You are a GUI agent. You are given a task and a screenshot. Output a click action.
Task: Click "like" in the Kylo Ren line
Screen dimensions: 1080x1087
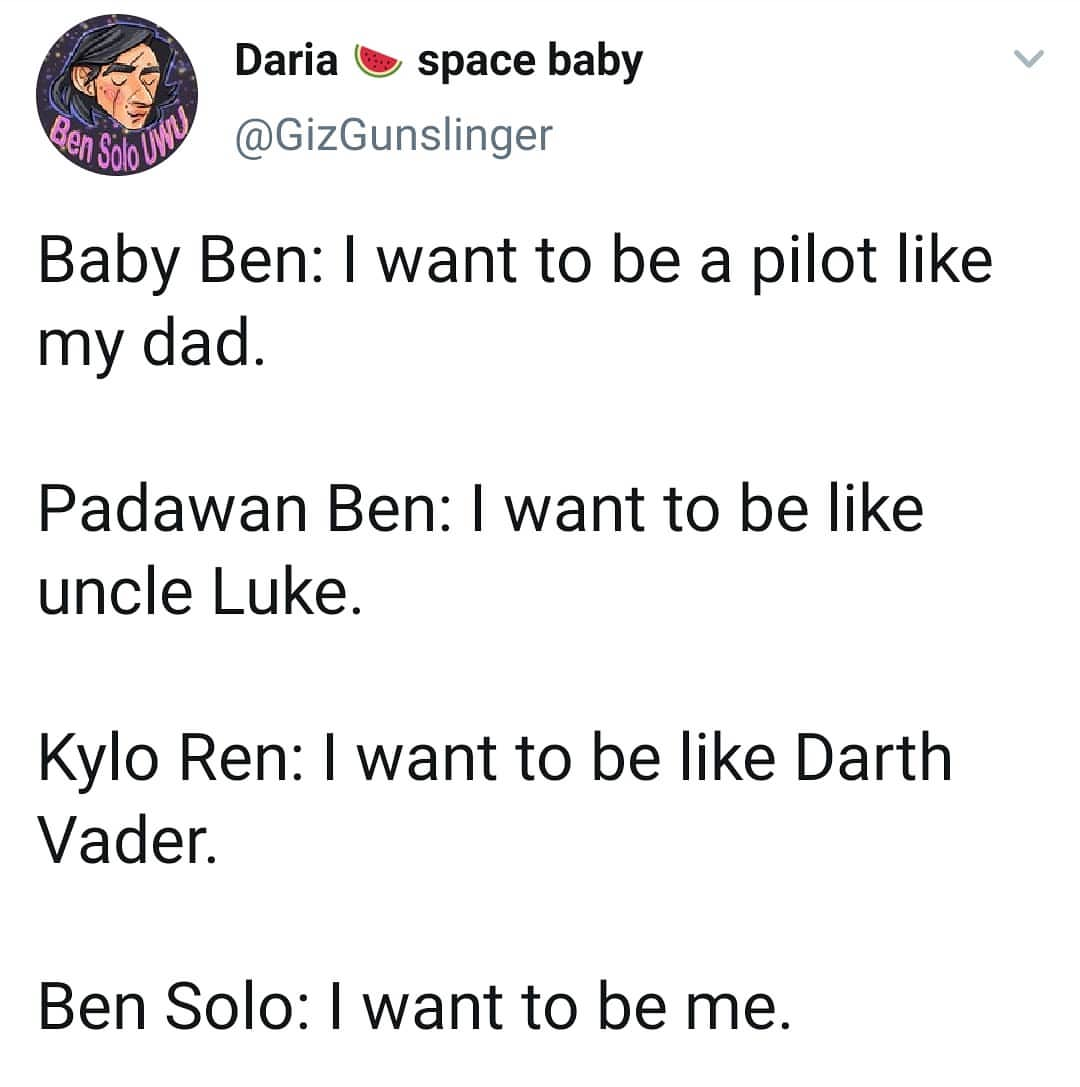point(728,758)
